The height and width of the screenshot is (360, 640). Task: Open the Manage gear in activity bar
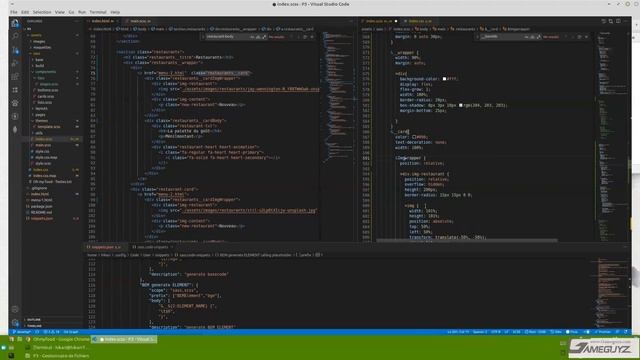(15, 322)
